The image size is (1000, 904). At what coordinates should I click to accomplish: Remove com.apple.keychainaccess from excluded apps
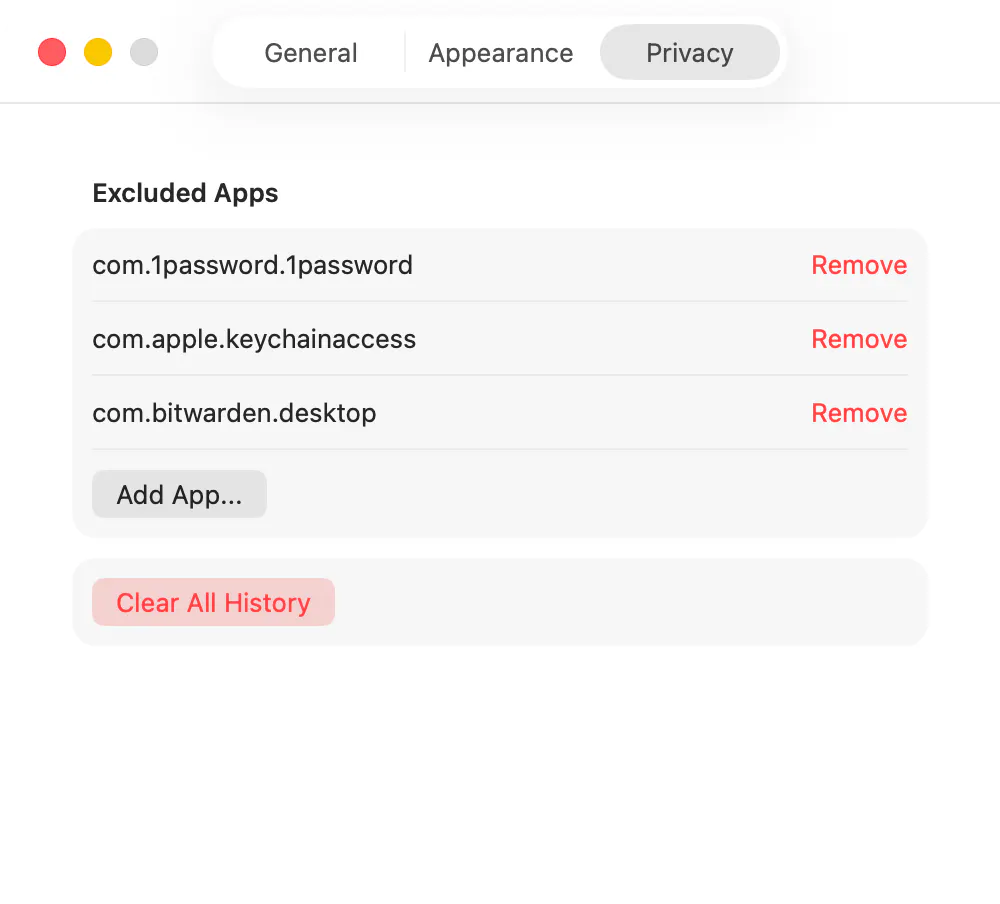tap(858, 339)
